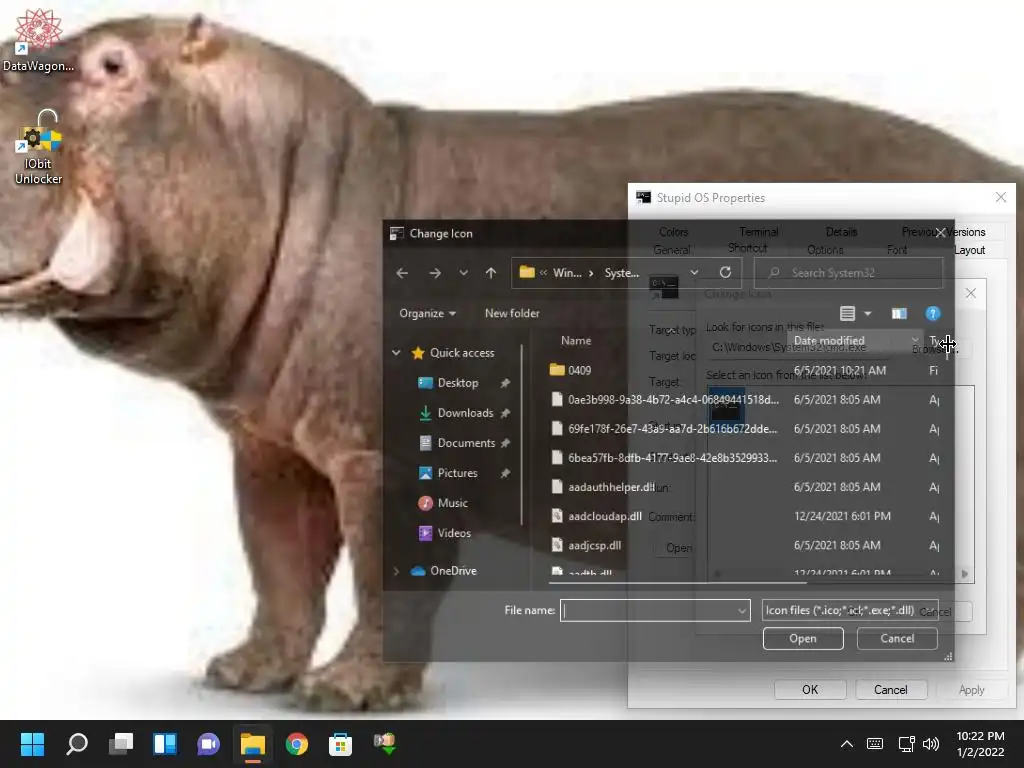Open Date modified column filter dropdown

pyautogui.click(x=915, y=340)
